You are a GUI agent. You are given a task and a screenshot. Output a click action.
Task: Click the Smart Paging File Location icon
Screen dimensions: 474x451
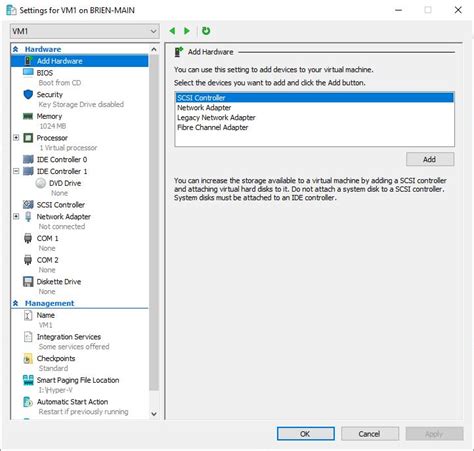pyautogui.click(x=28, y=380)
